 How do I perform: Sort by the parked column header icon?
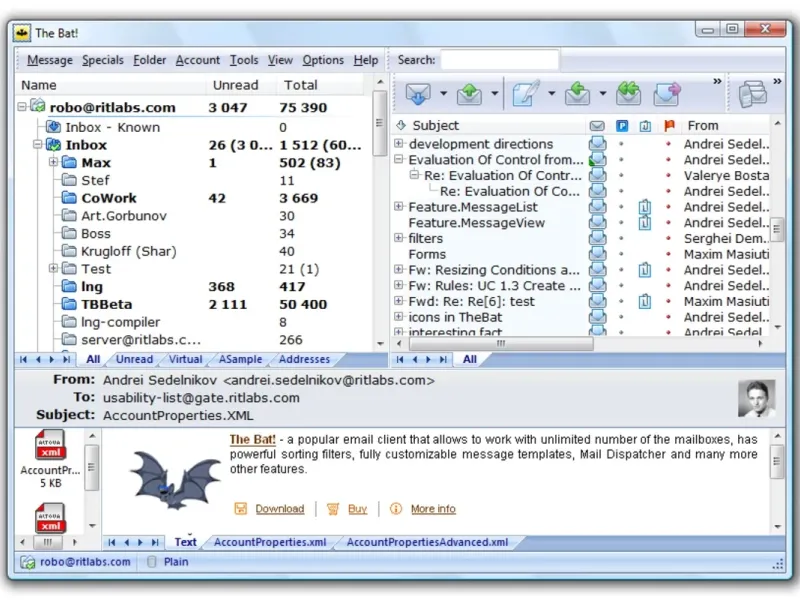click(621, 126)
